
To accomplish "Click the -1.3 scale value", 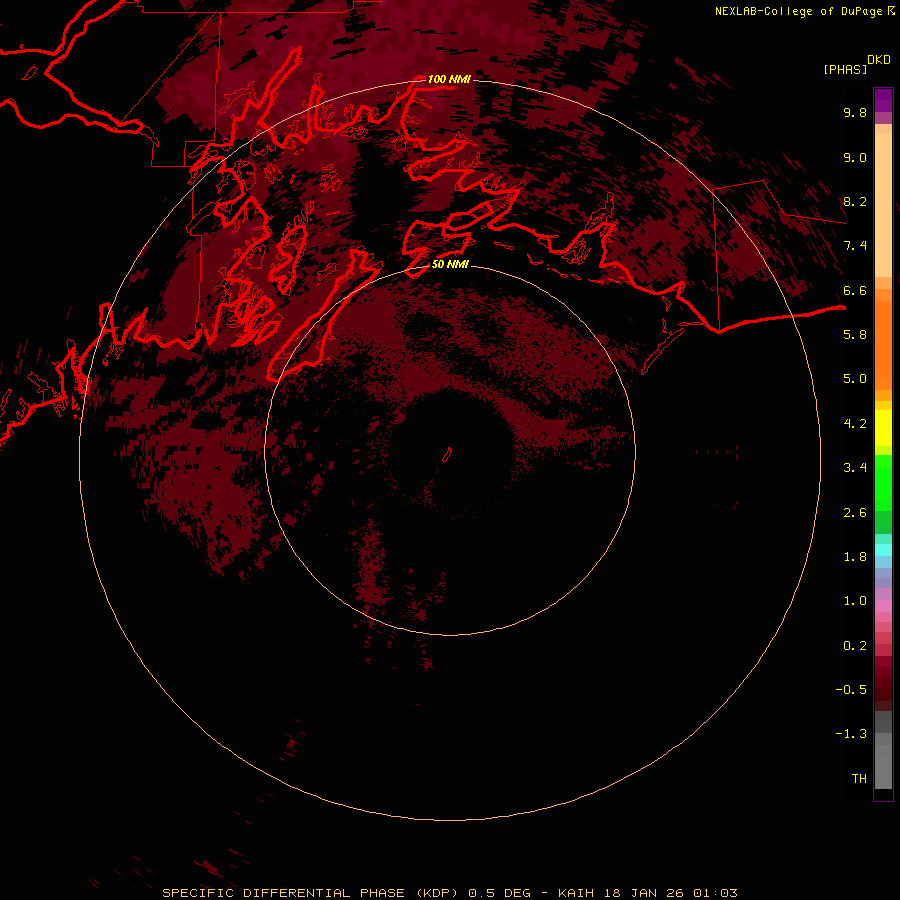I will (851, 734).
